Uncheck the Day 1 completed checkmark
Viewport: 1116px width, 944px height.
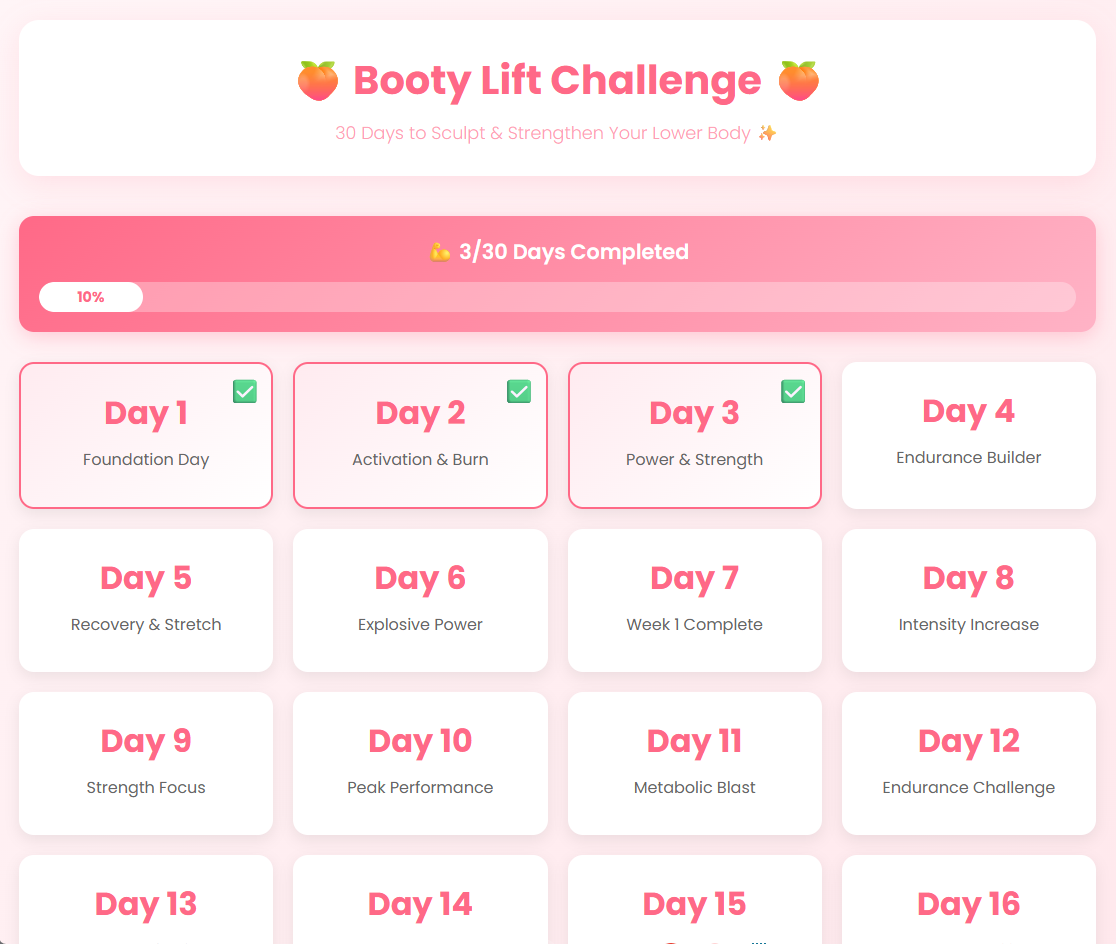click(245, 391)
